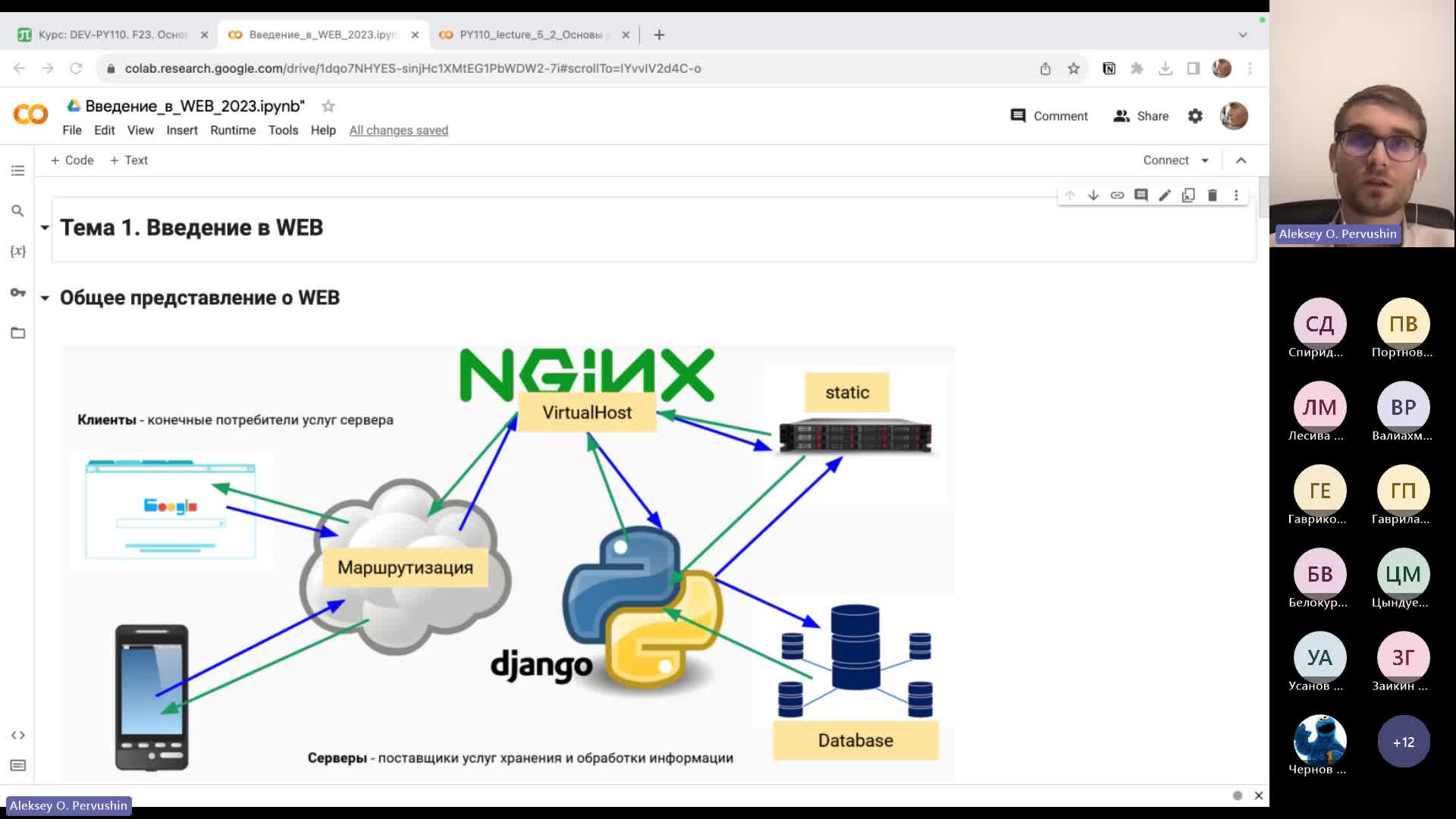Delete the cell with the trash icon

click(1213, 196)
